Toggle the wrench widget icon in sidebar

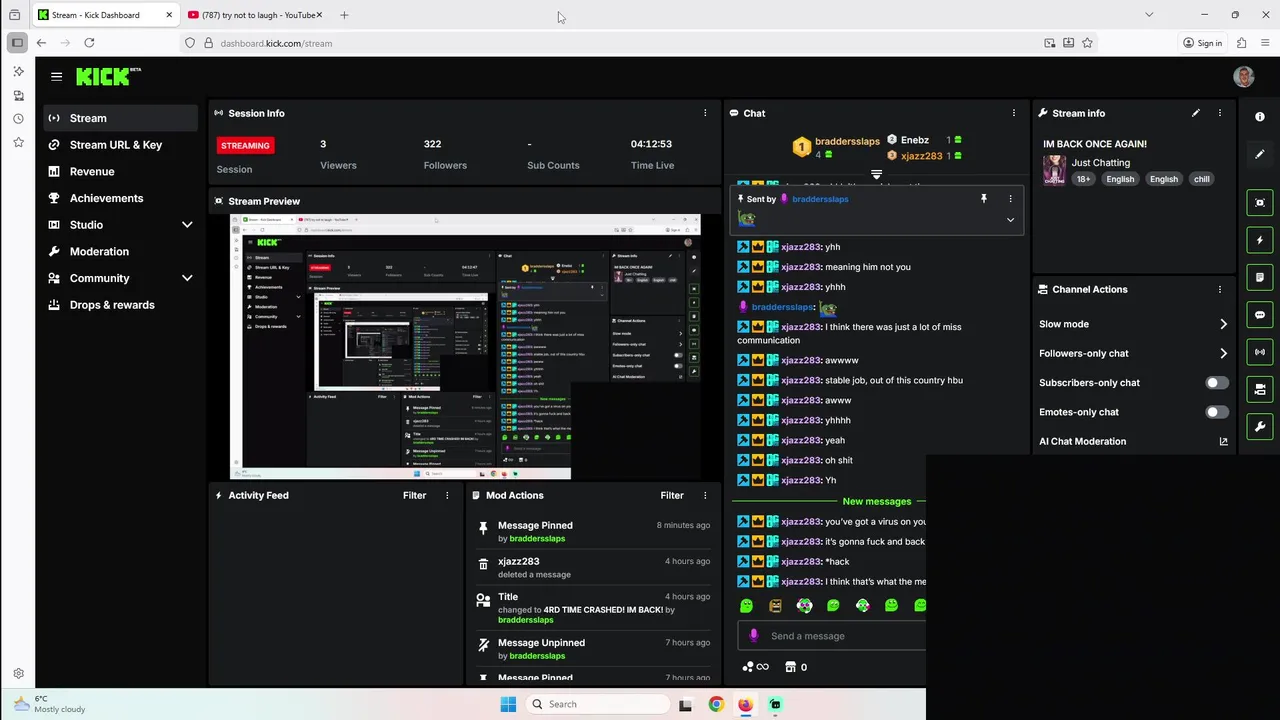(x=1260, y=426)
